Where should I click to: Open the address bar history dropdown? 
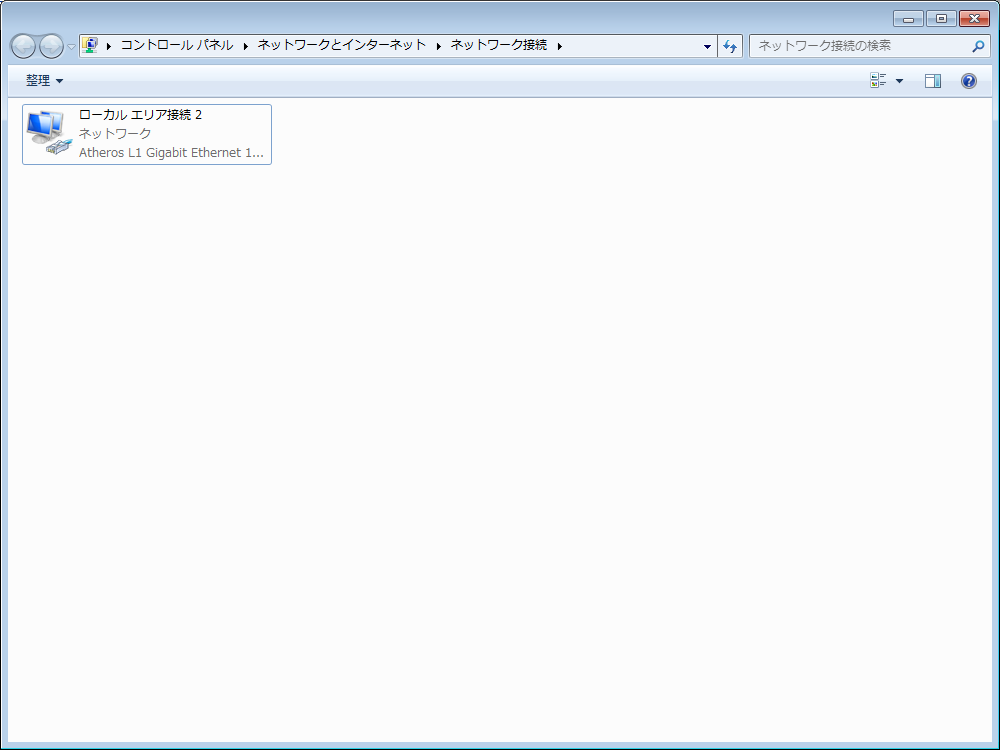(707, 46)
